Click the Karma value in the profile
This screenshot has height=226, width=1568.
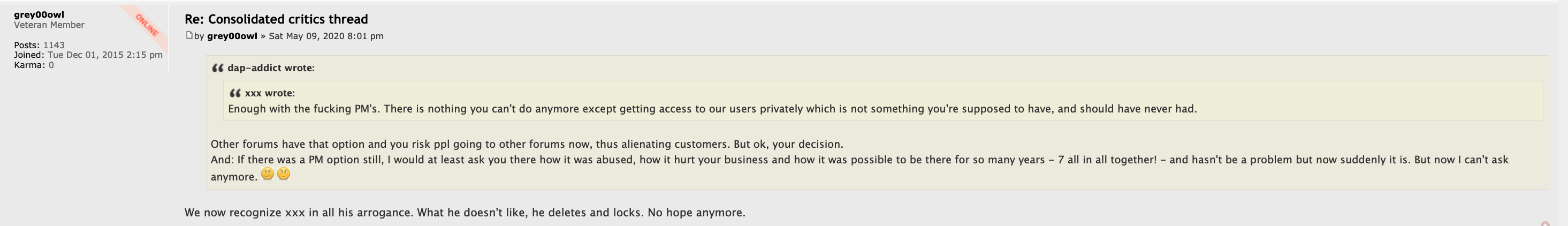(51, 65)
